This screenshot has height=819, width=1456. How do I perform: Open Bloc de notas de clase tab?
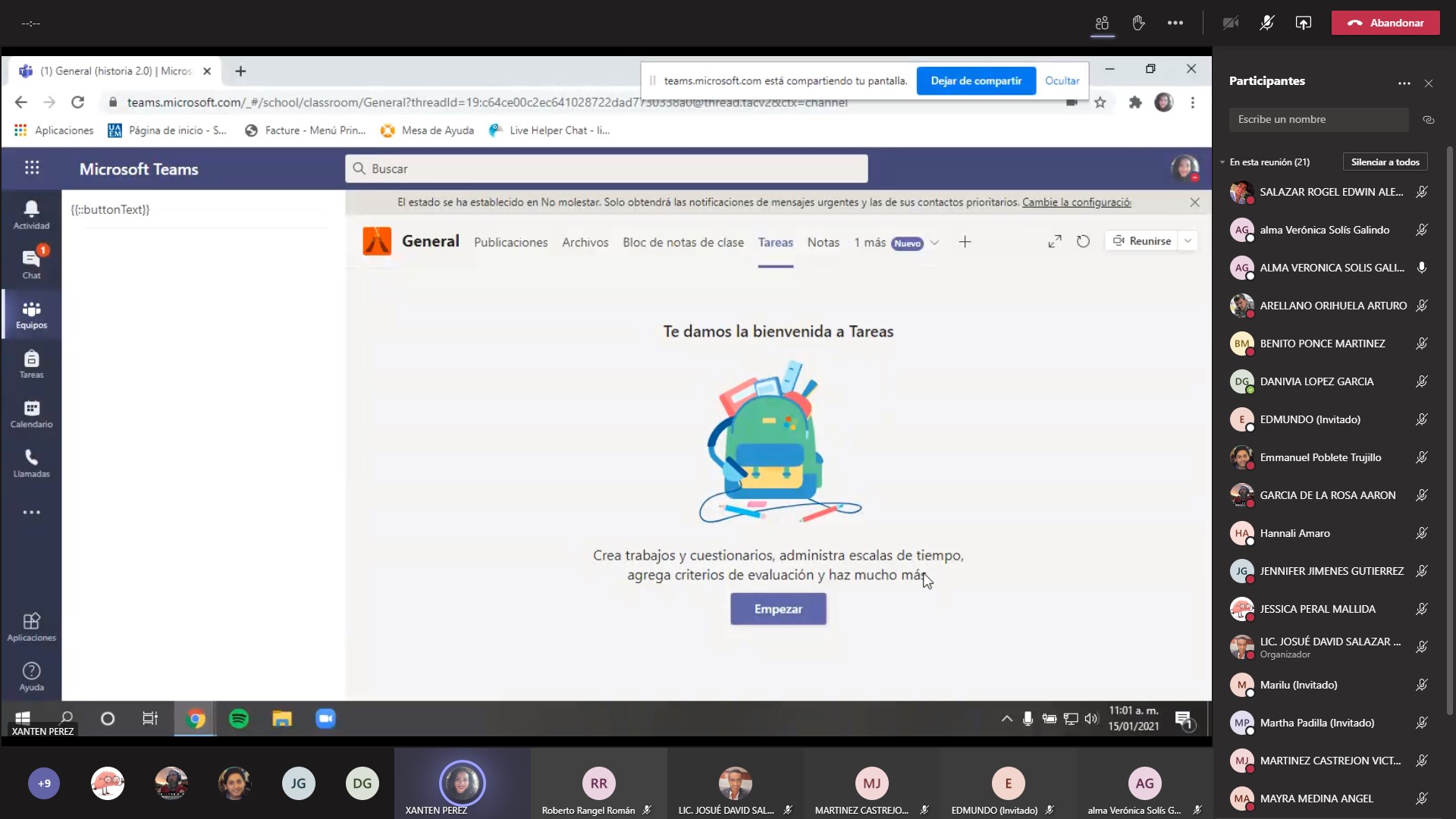(x=683, y=243)
